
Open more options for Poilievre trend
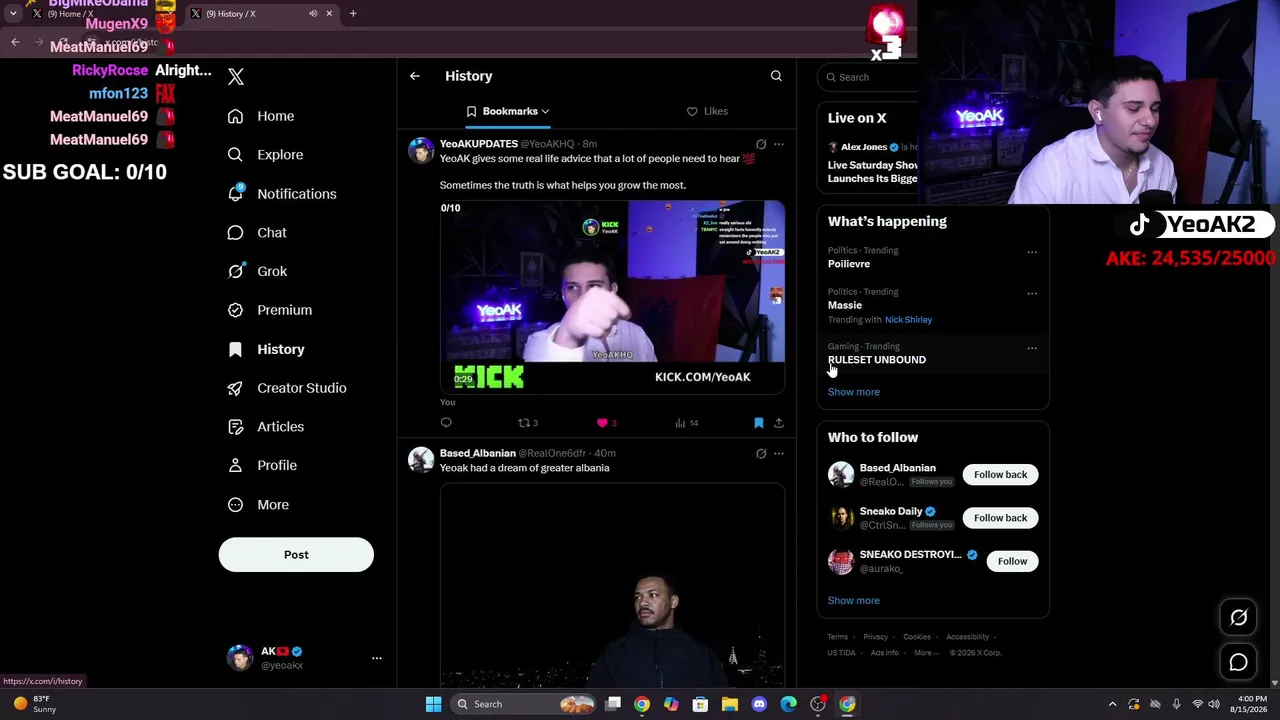(1032, 252)
